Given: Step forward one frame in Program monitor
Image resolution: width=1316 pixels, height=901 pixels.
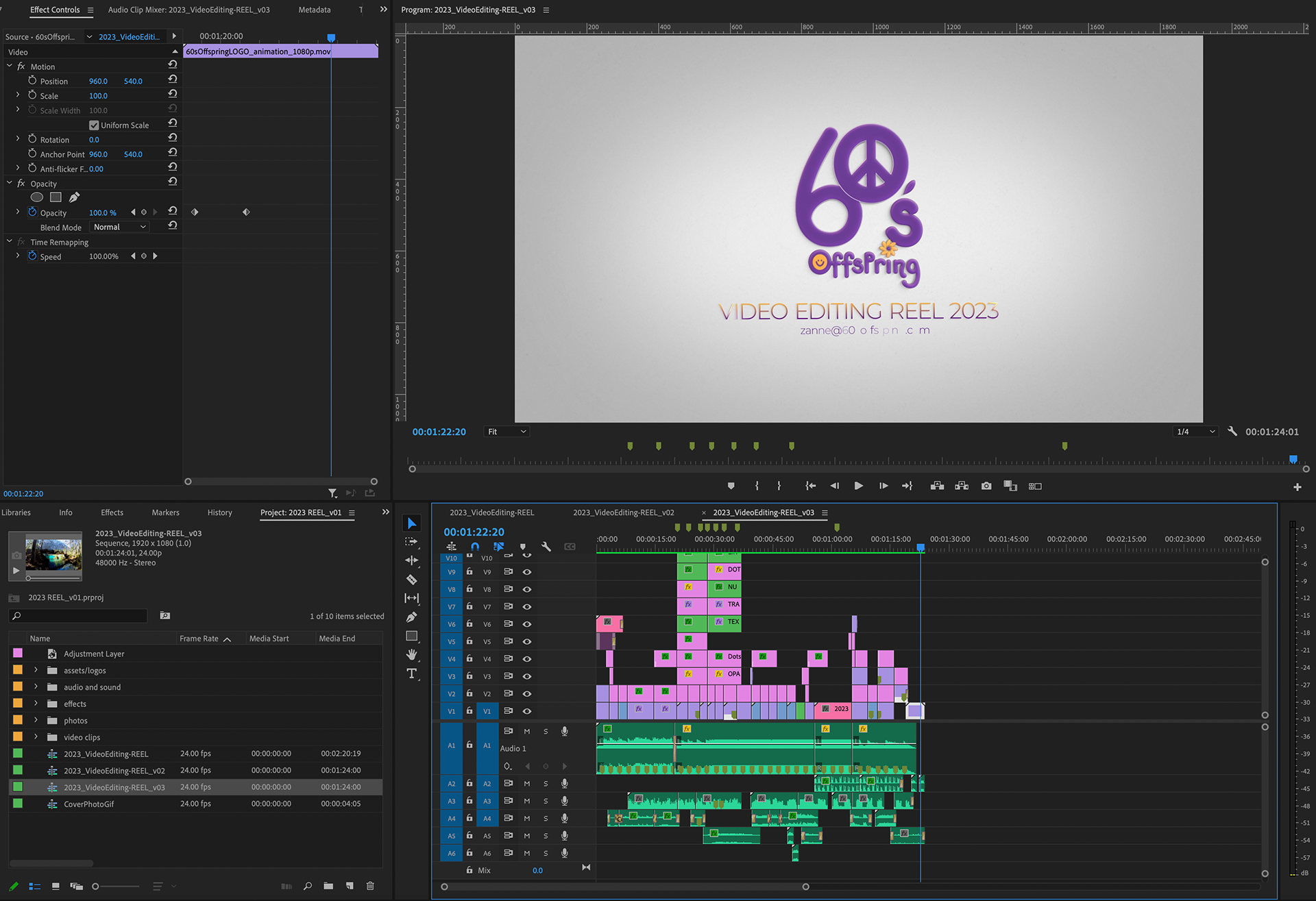Looking at the screenshot, I should pyautogui.click(x=883, y=486).
